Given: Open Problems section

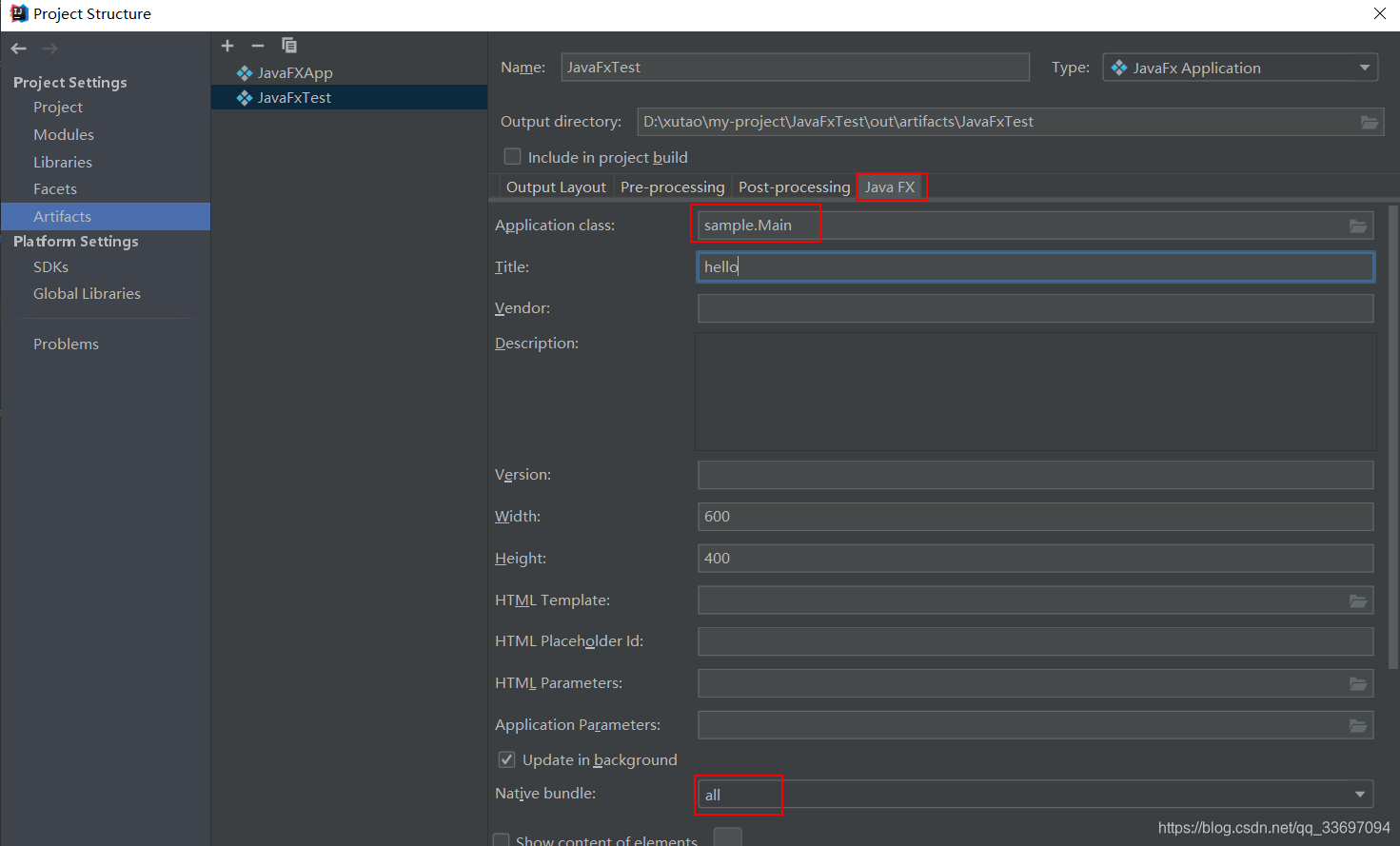Looking at the screenshot, I should point(66,344).
